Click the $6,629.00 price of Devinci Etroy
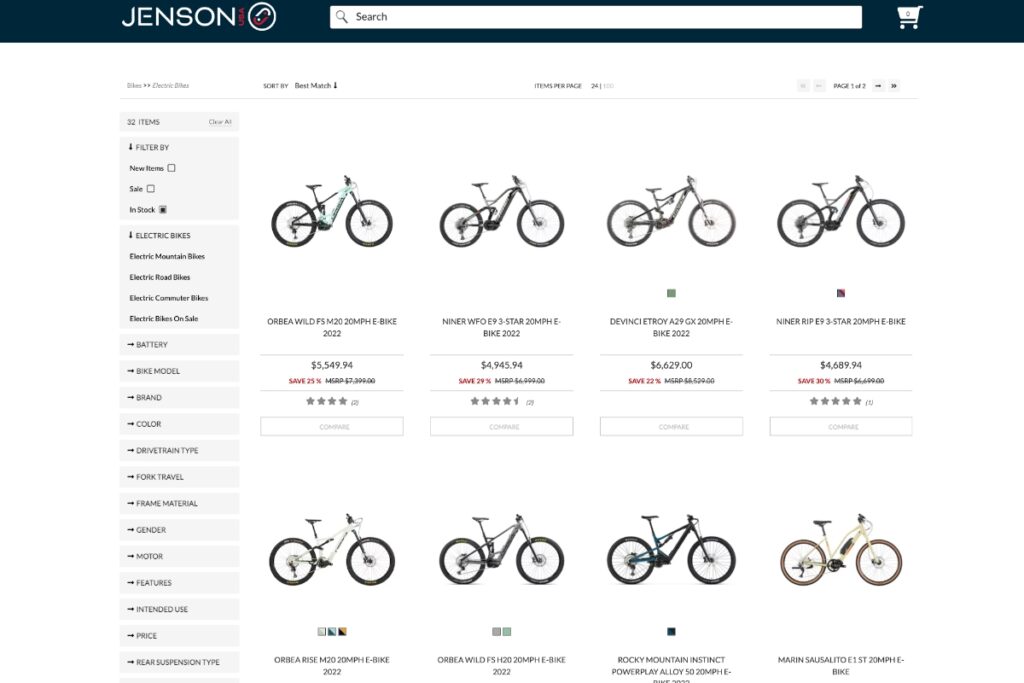Image resolution: width=1024 pixels, height=683 pixels. coord(671,365)
